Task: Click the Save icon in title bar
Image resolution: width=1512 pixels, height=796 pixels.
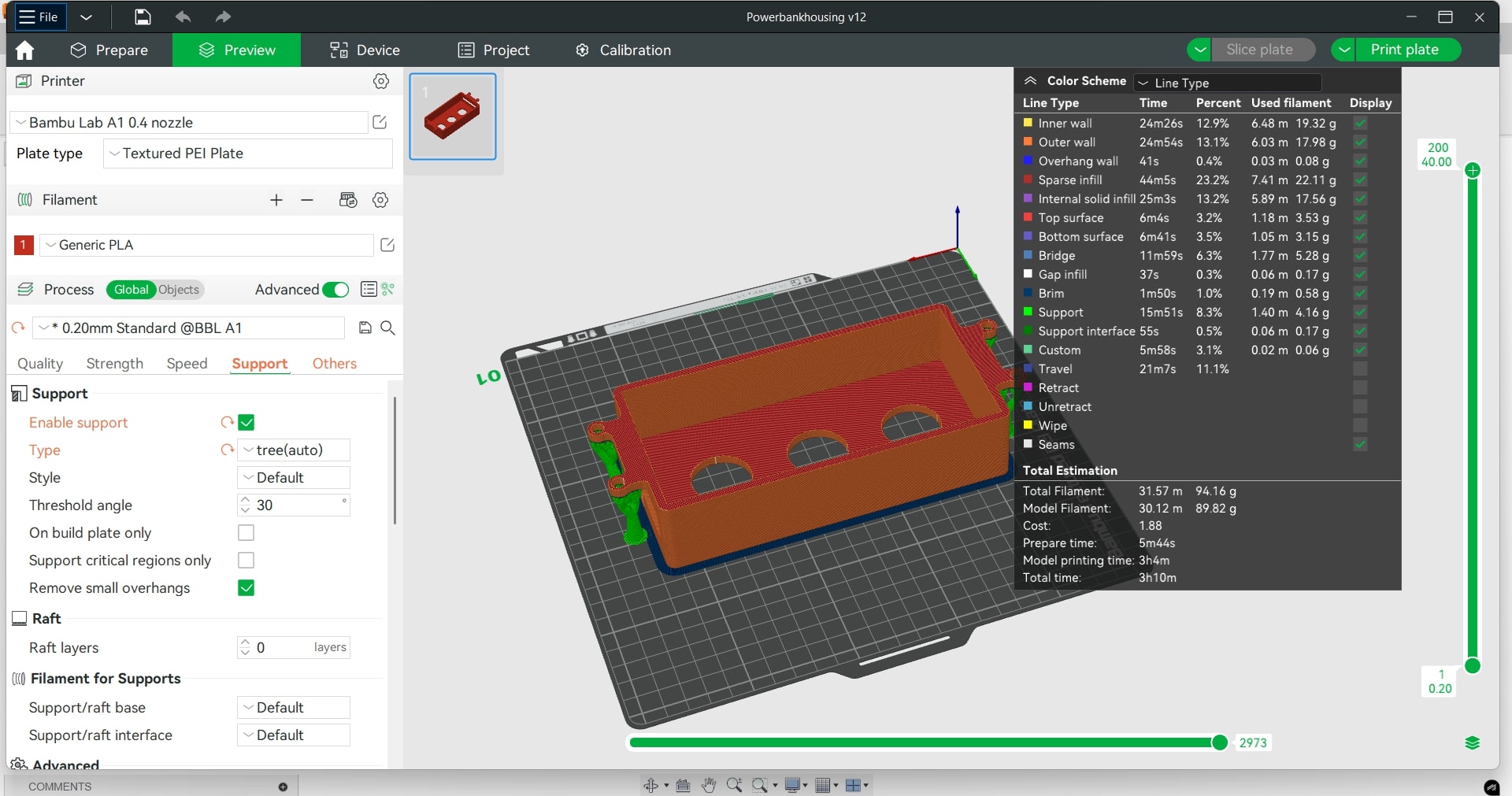Action: pos(143,17)
